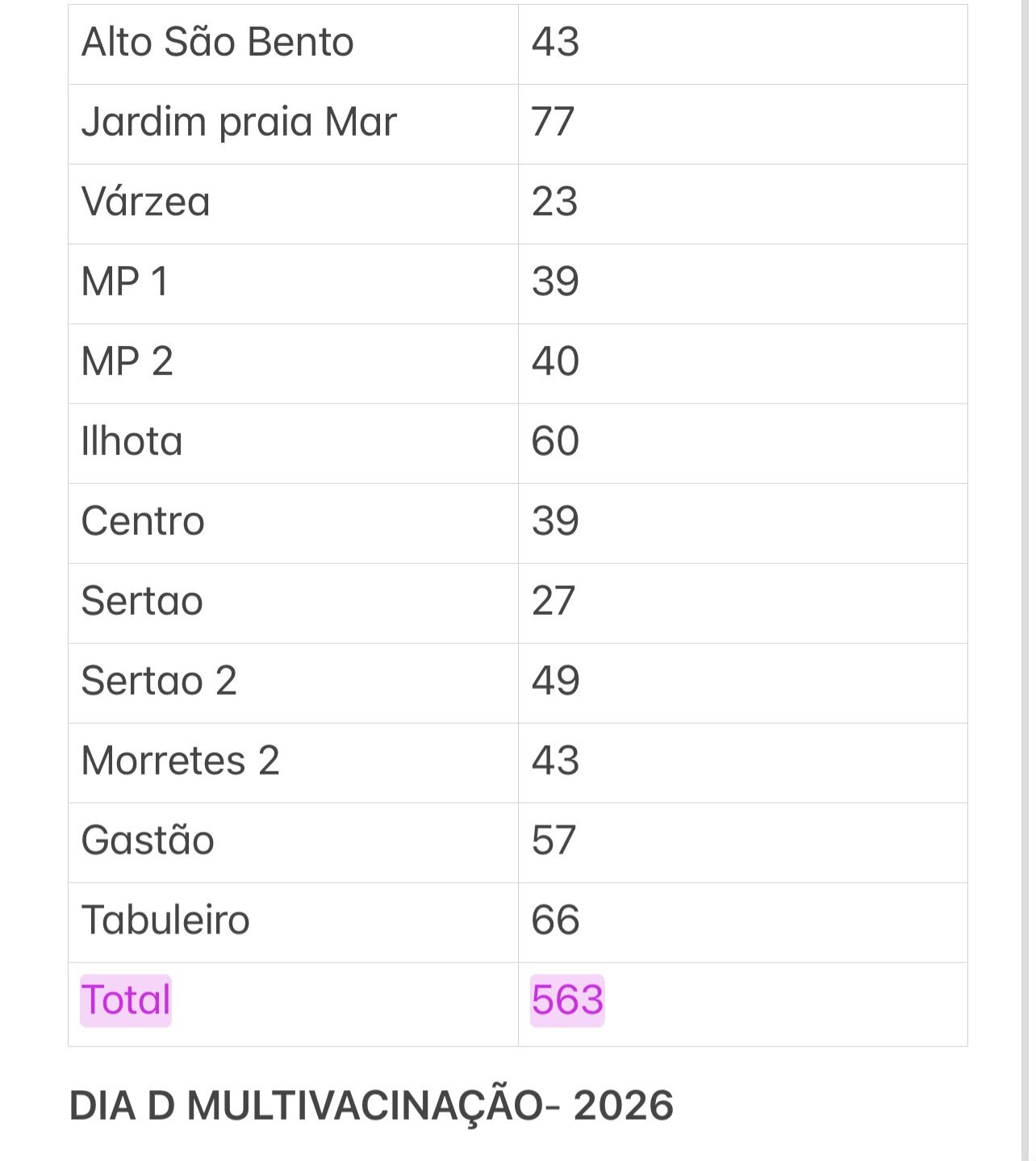
Task: Select the Morretes 2 cell
Action: point(293,763)
